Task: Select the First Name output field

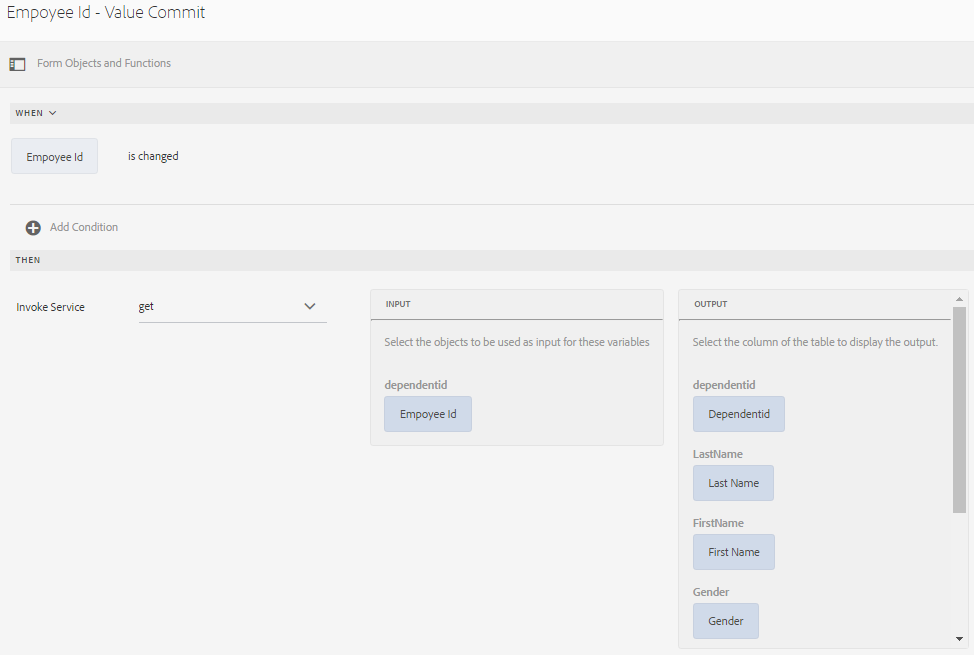Action: [733, 552]
